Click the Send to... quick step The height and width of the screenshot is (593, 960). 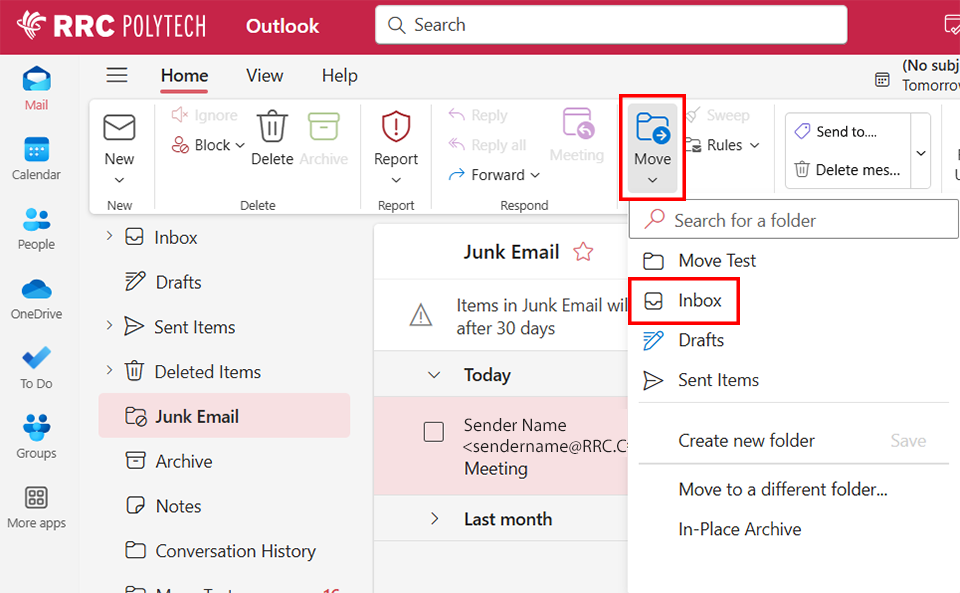click(847, 132)
